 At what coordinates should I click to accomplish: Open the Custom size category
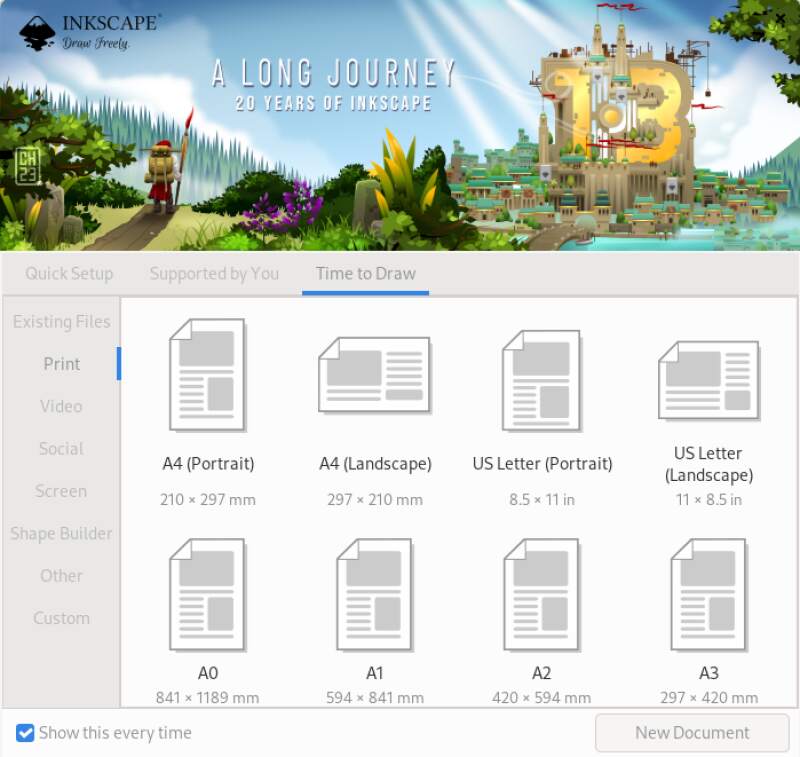[61, 618]
